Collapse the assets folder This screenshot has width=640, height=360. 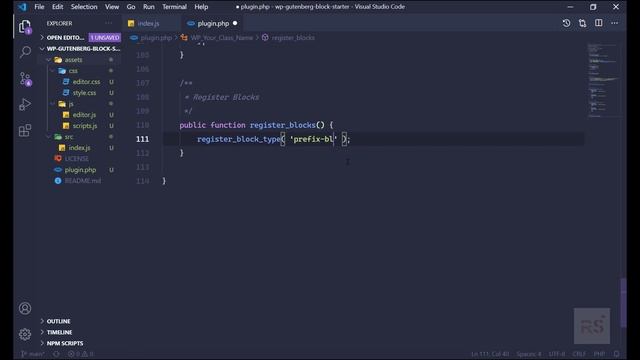point(49,60)
